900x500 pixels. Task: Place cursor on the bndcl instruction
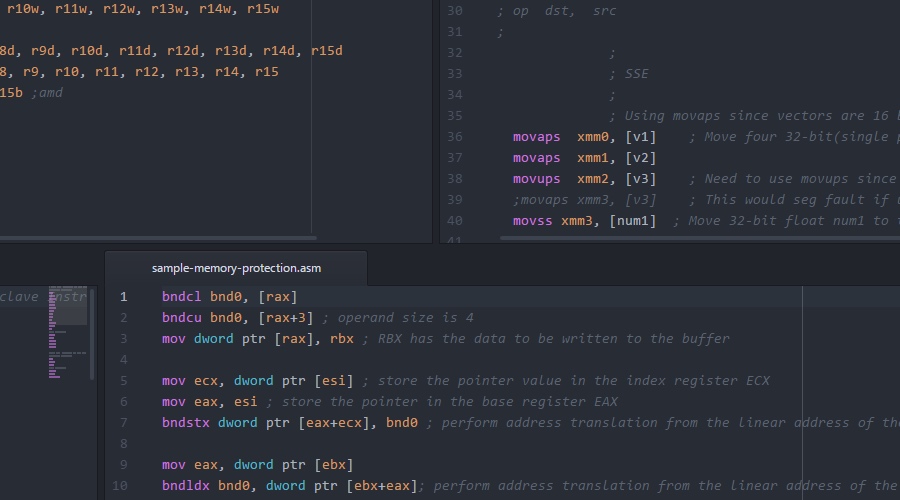(182, 297)
